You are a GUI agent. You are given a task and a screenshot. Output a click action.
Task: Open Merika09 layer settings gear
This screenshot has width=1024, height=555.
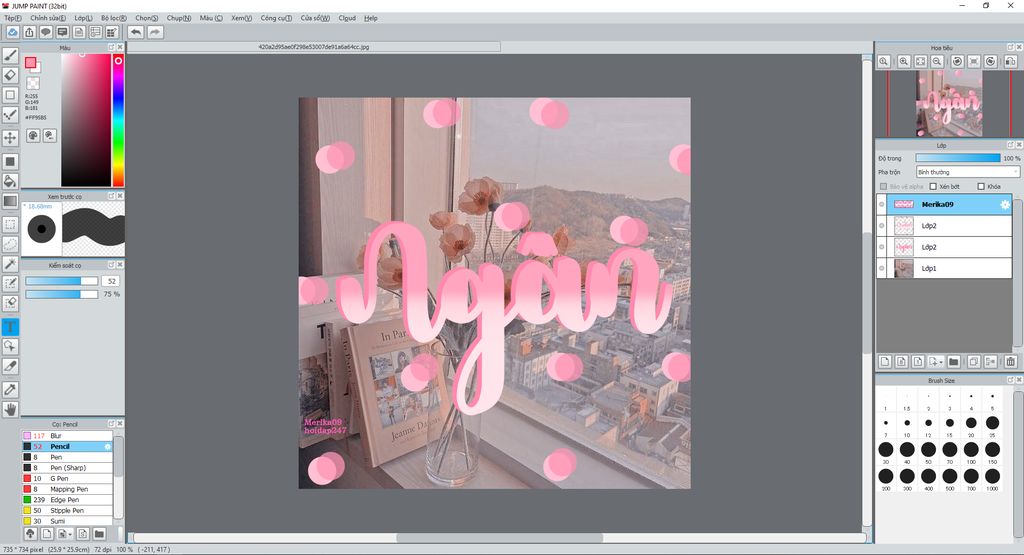1004,204
